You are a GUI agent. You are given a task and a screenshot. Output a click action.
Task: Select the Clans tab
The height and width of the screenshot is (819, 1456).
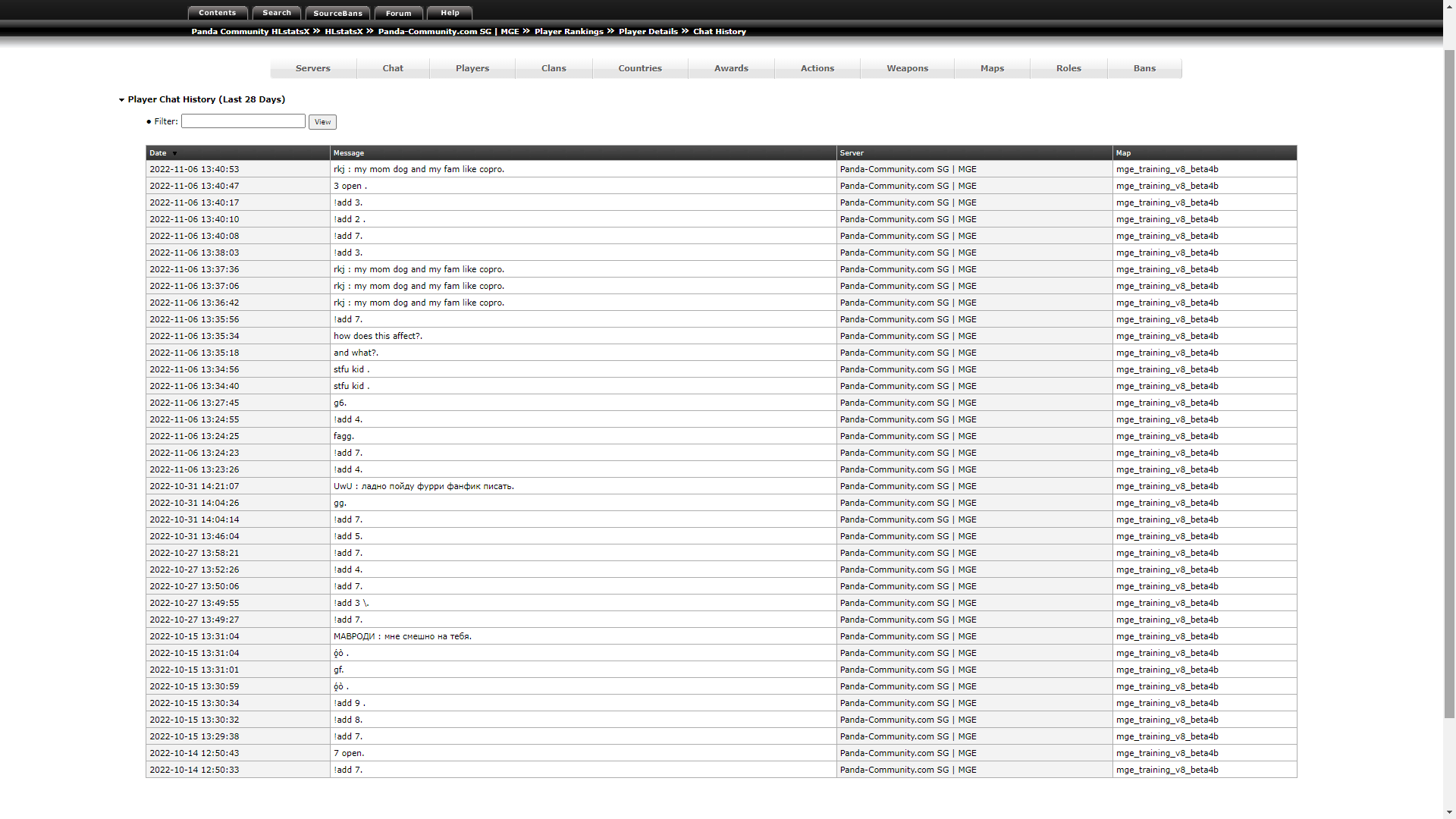pyautogui.click(x=554, y=68)
